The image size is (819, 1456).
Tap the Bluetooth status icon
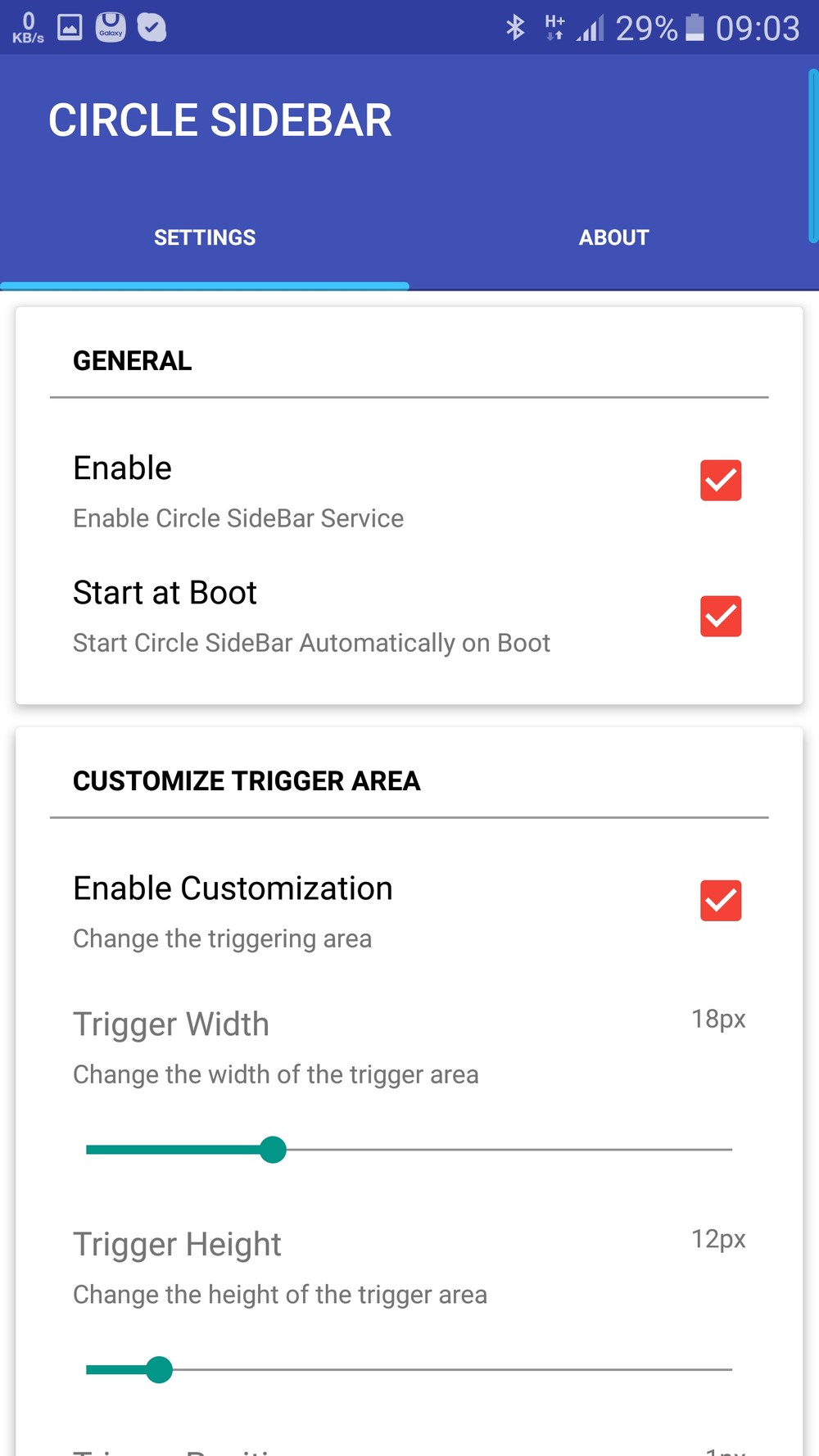[515, 28]
